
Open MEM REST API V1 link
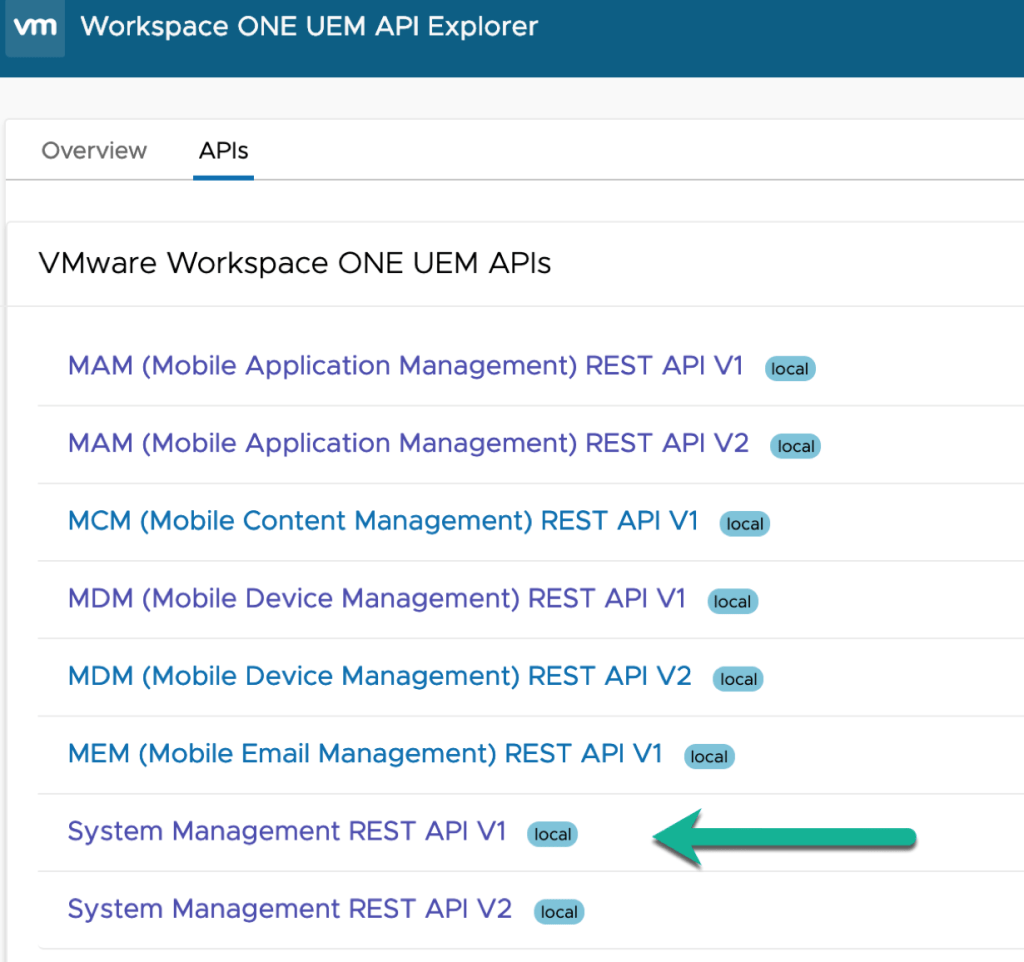365,753
